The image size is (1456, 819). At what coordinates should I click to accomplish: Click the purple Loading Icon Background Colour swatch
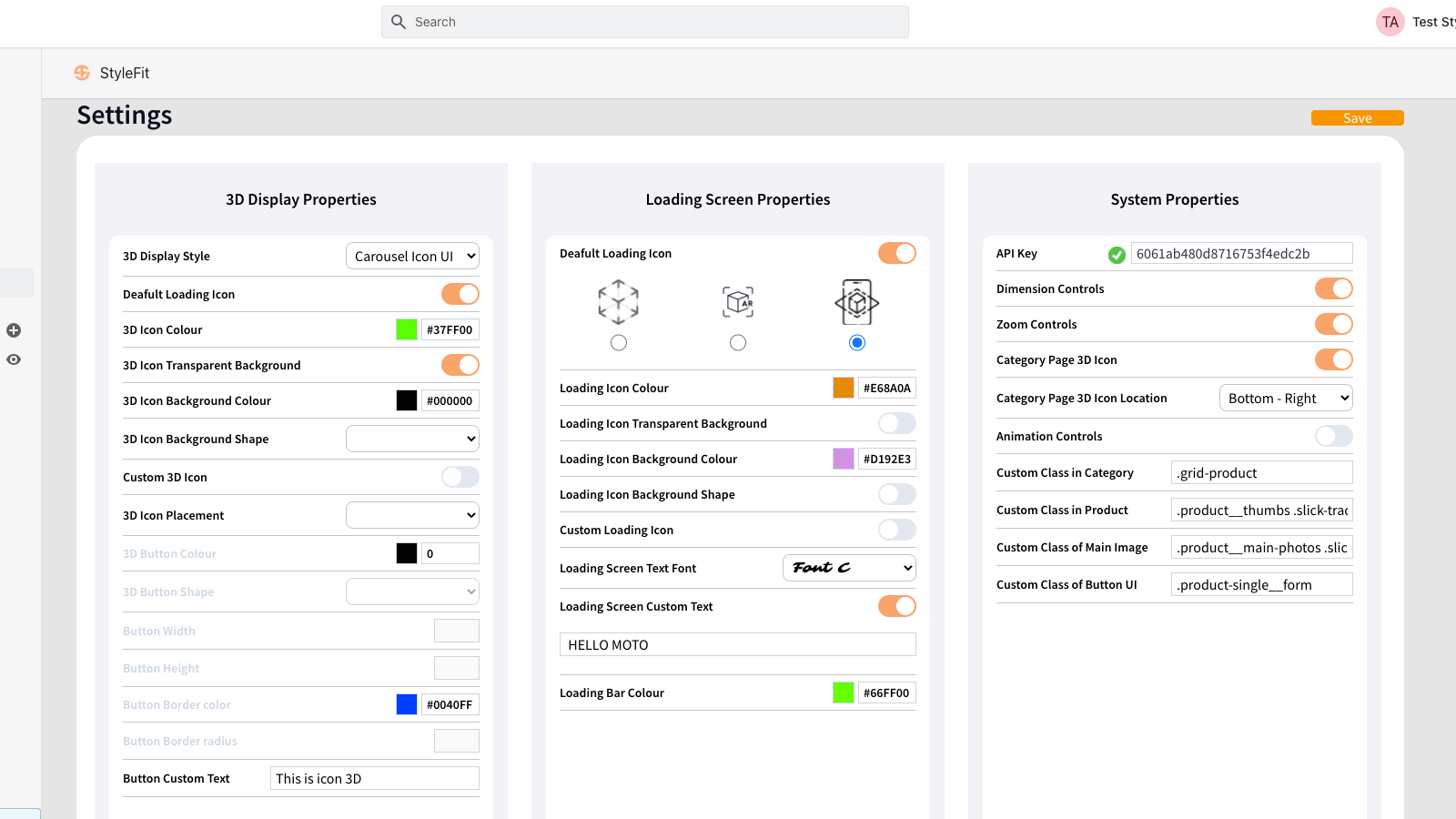[x=844, y=459]
